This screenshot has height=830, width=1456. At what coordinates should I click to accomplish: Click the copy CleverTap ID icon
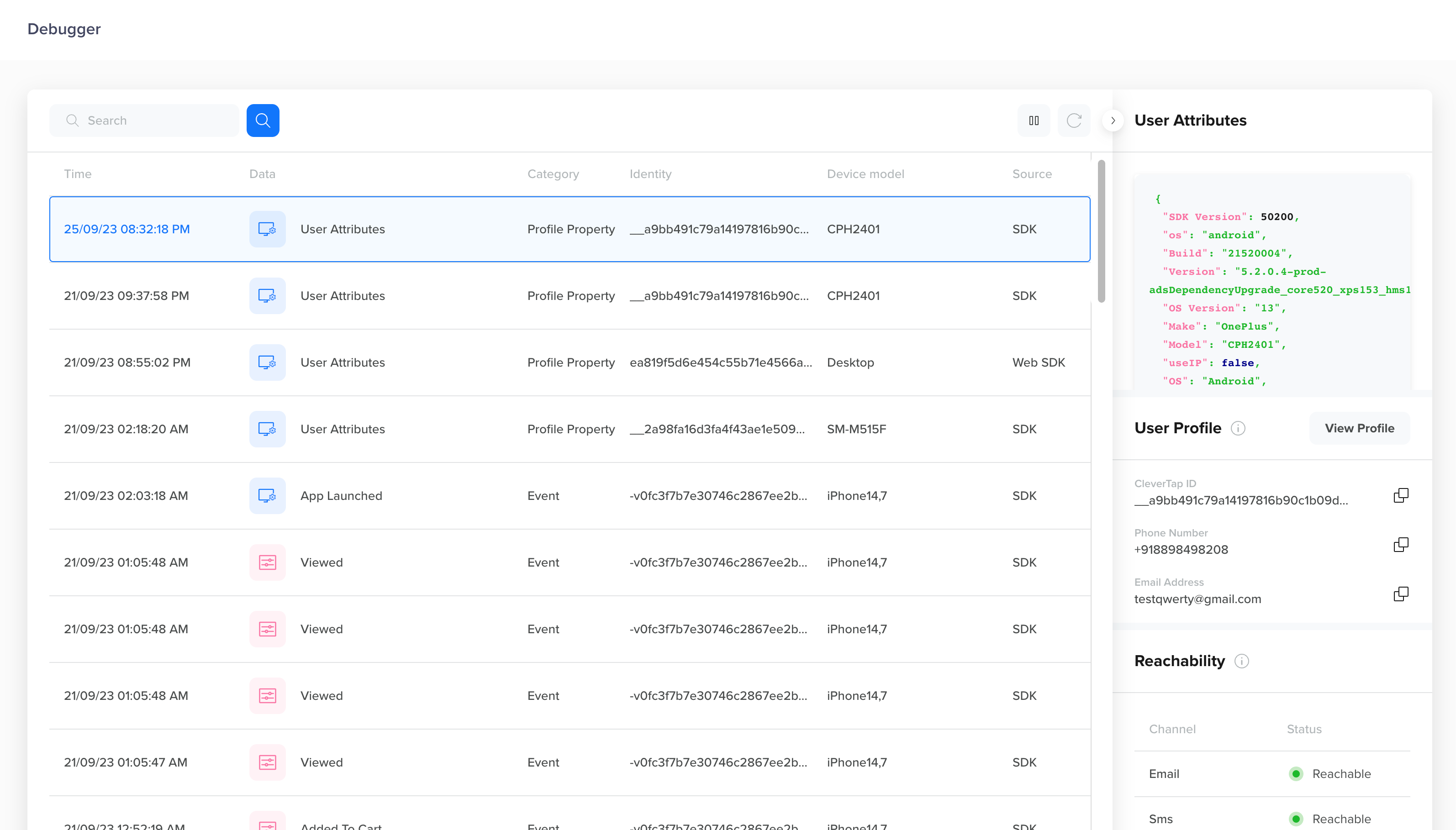pos(1401,495)
